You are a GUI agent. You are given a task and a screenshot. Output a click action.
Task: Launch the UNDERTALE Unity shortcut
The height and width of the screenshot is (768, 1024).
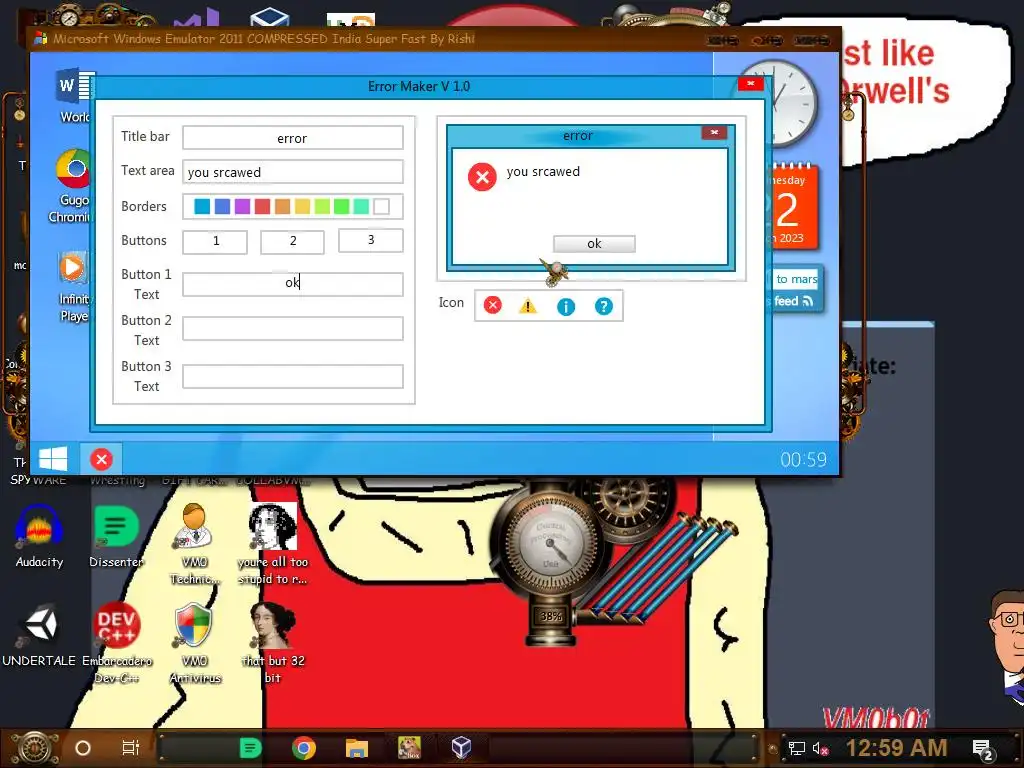39,635
